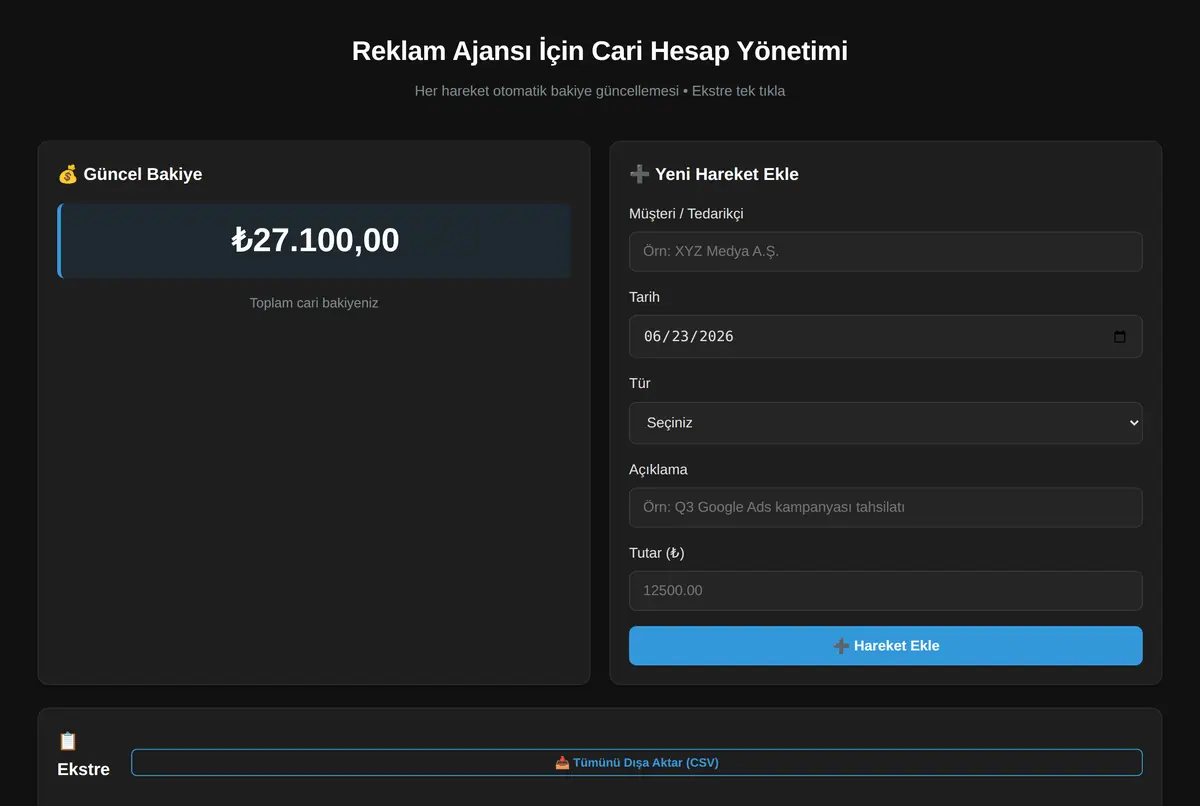Click the Tutar (₺) label
The width and height of the screenshot is (1200, 806).
click(657, 553)
